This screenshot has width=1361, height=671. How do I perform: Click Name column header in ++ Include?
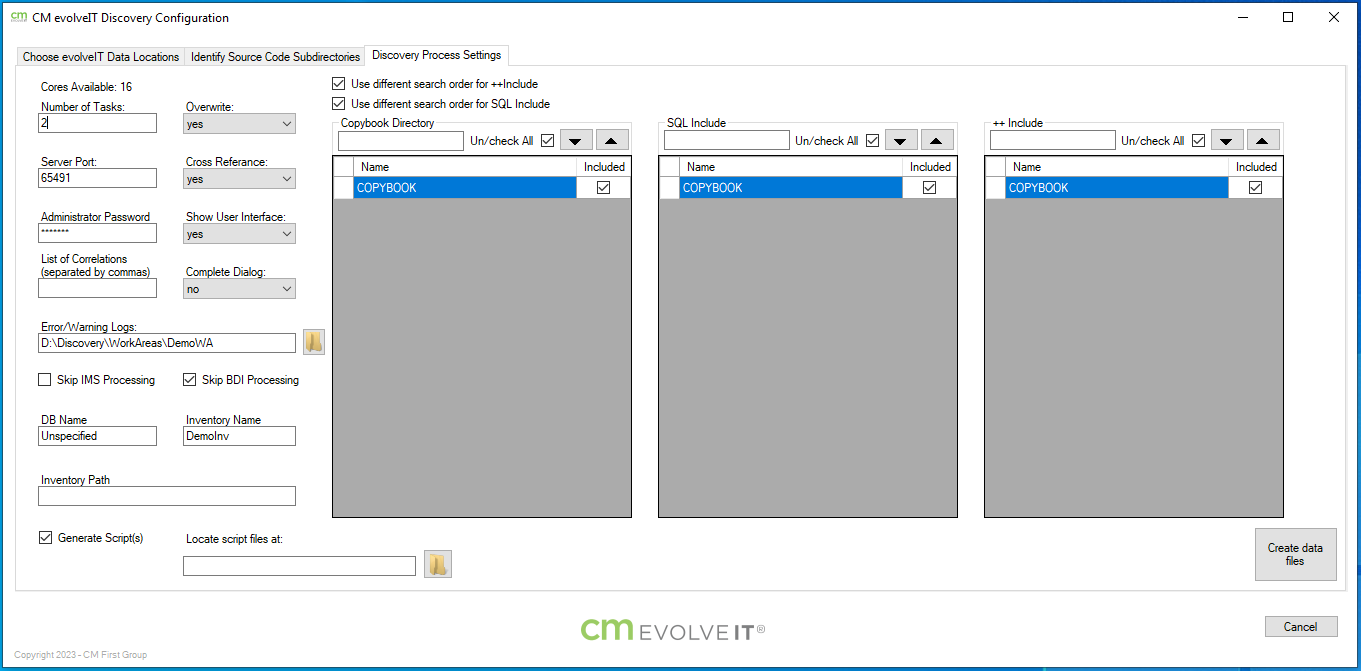[x=1117, y=167]
